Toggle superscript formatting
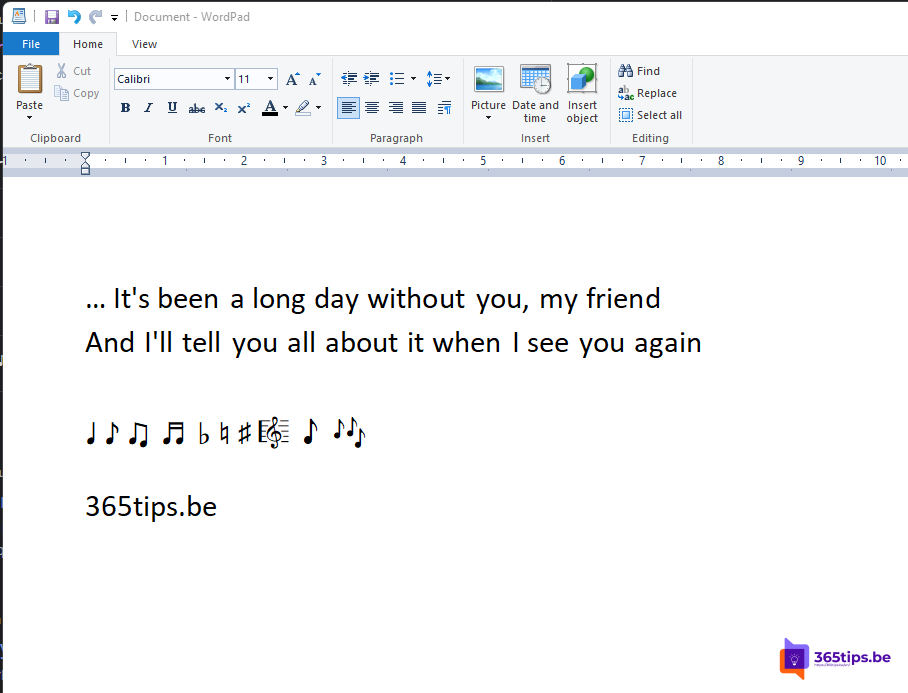 244,108
